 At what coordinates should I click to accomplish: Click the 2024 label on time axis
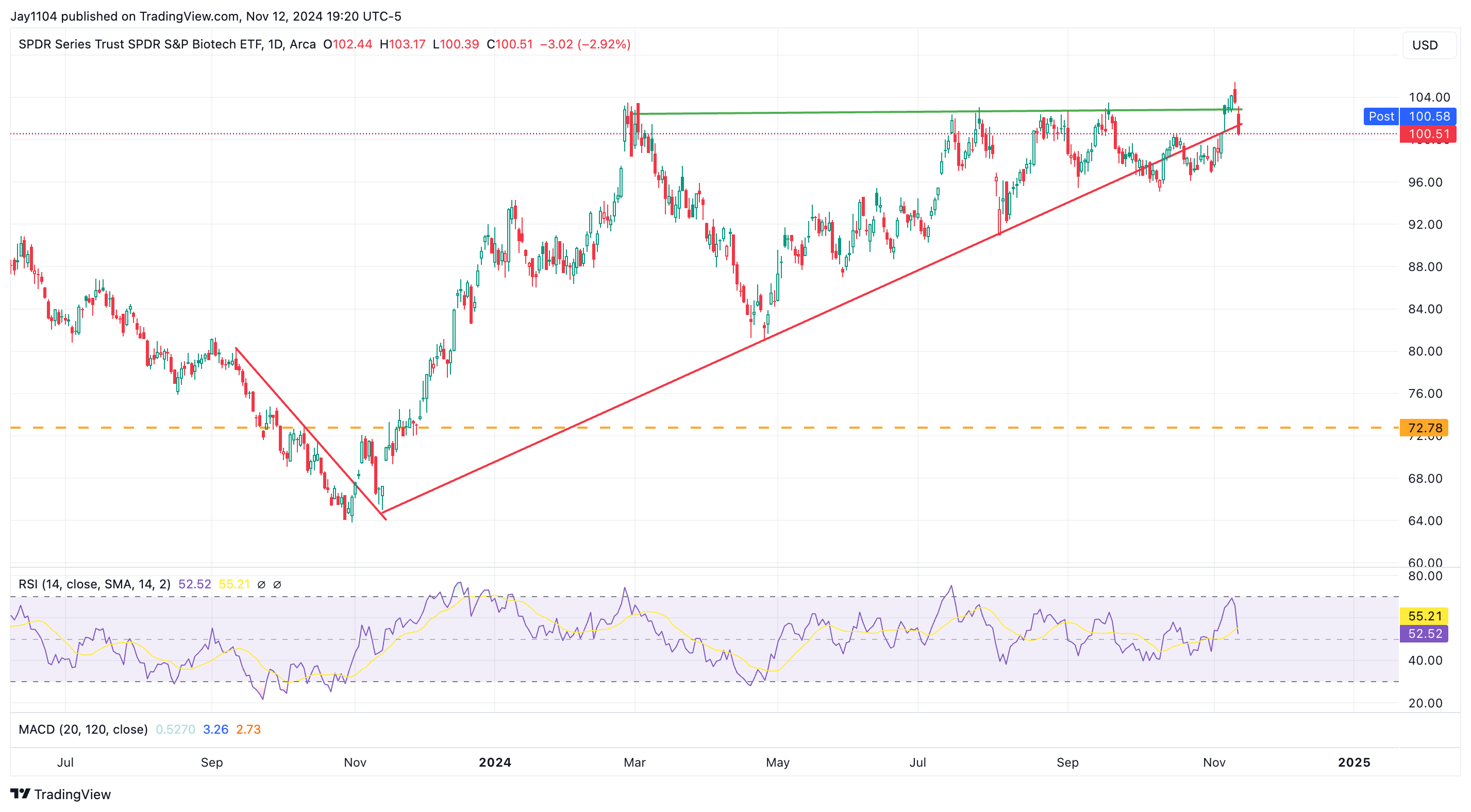(494, 763)
